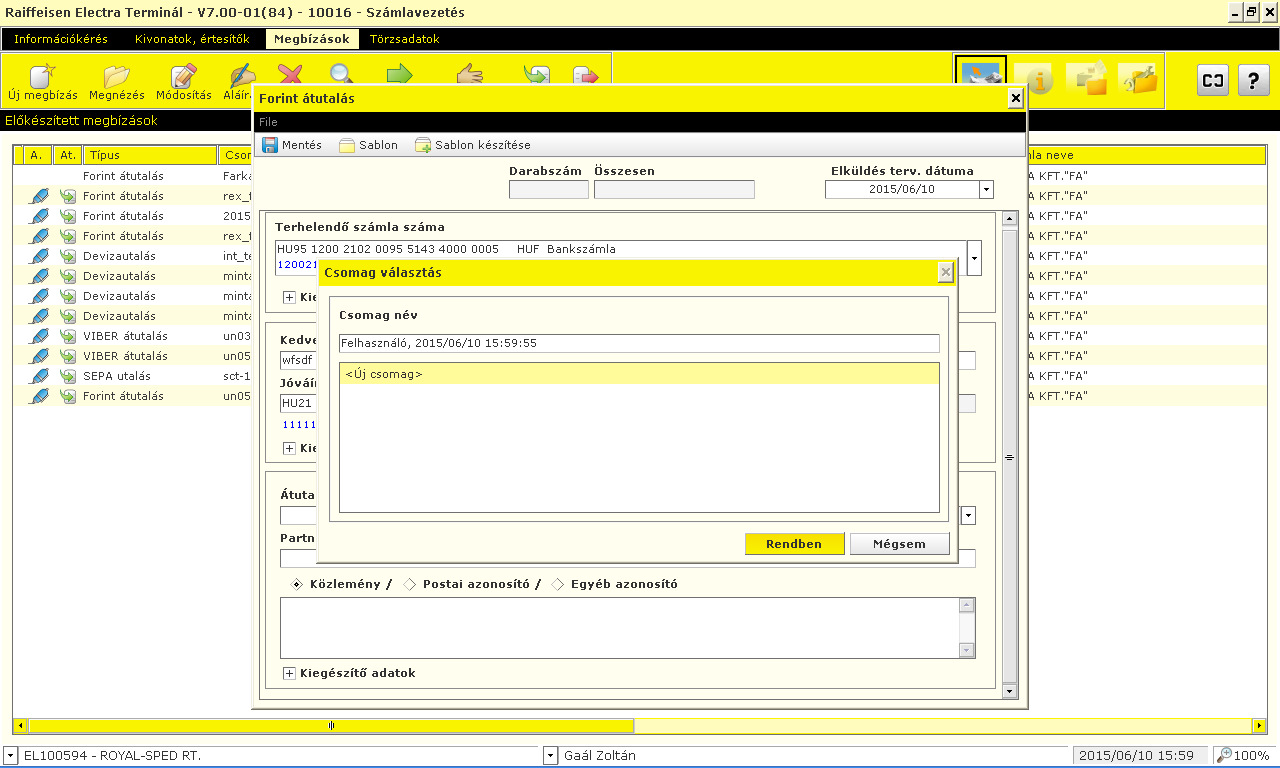Expand the plus box under Terhelendő számla
The height and width of the screenshot is (768, 1280).
290,297
